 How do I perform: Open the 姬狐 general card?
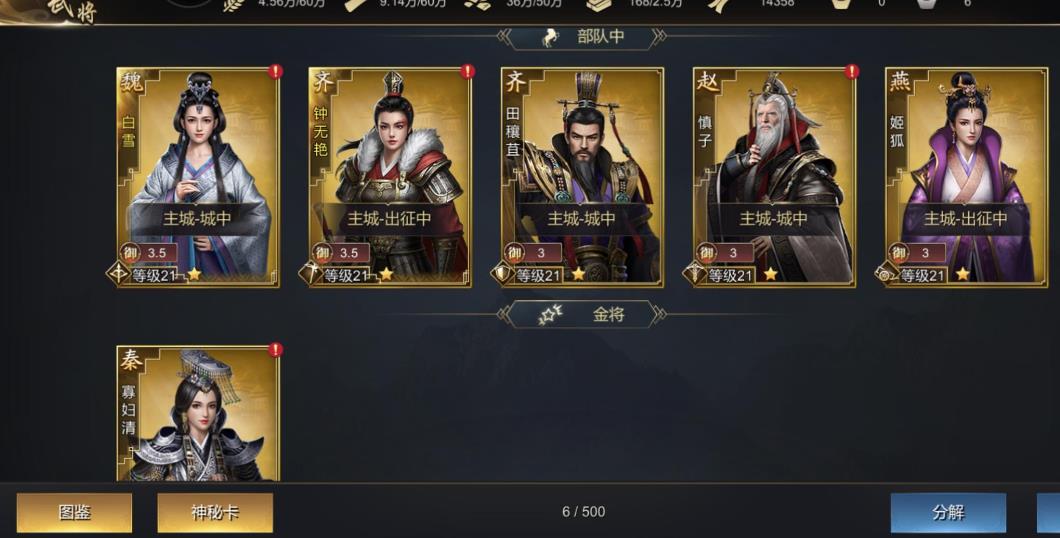(966, 177)
